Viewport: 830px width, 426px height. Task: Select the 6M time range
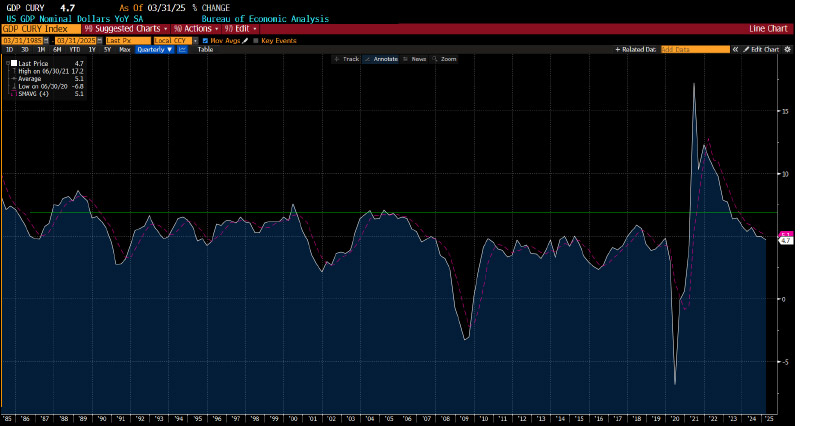tap(57, 49)
